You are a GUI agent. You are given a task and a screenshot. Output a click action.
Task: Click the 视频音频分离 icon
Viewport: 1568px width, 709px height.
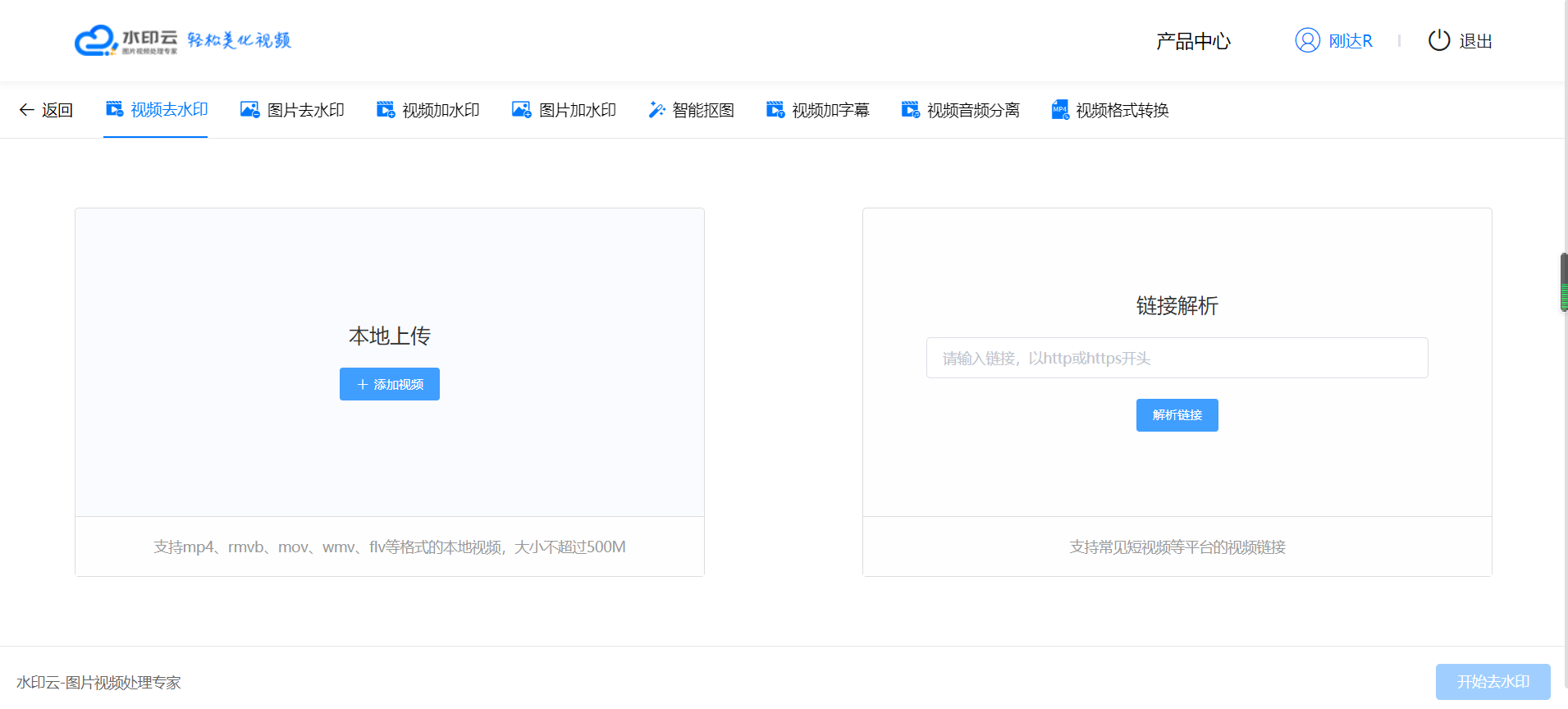(911, 110)
